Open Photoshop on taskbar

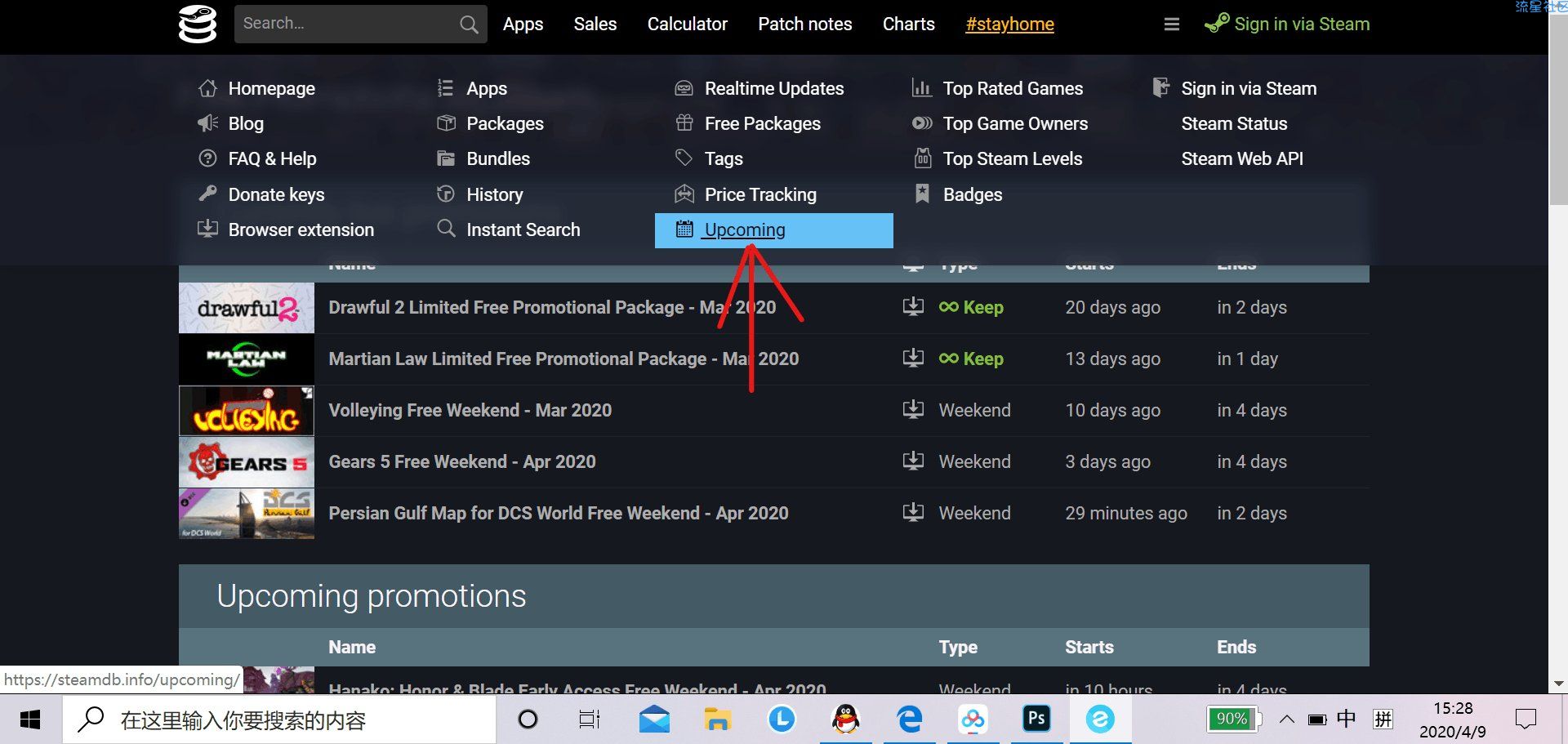(1036, 719)
